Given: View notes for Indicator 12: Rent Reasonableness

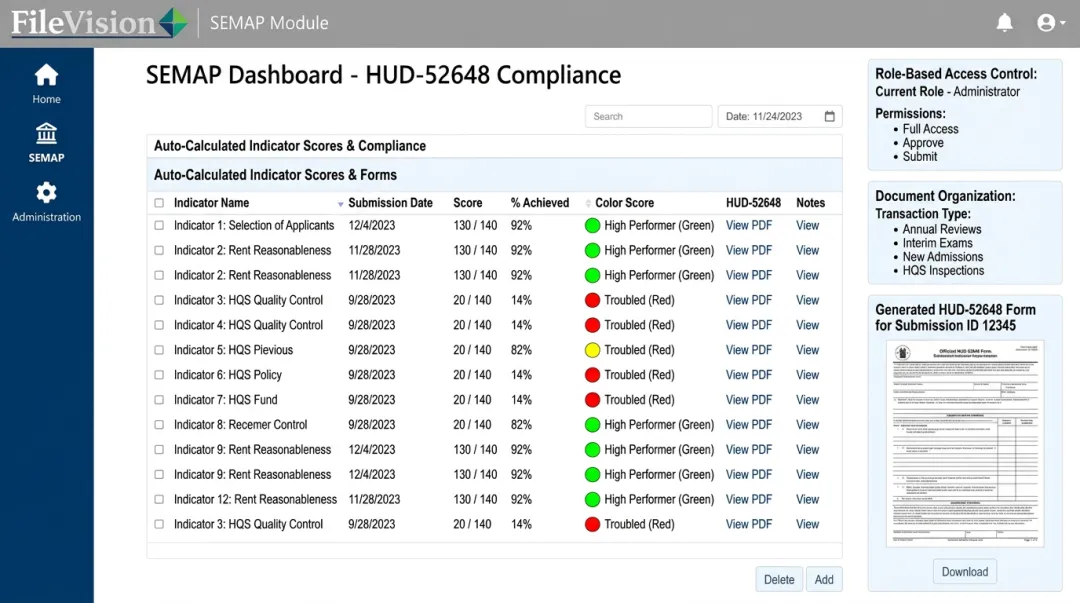Looking at the screenshot, I should pyautogui.click(x=807, y=499).
